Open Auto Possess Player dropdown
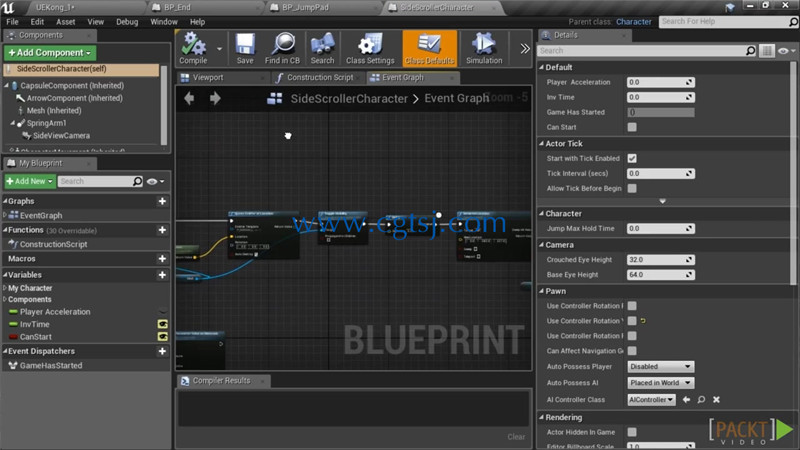 point(660,366)
